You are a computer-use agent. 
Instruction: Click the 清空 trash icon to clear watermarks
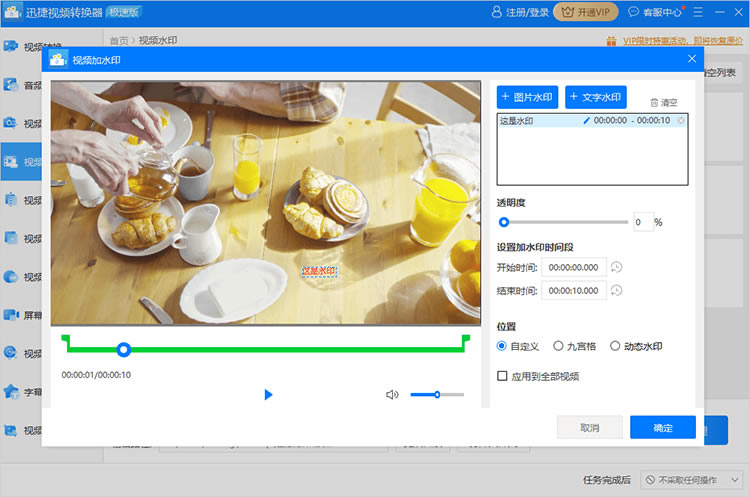click(655, 103)
